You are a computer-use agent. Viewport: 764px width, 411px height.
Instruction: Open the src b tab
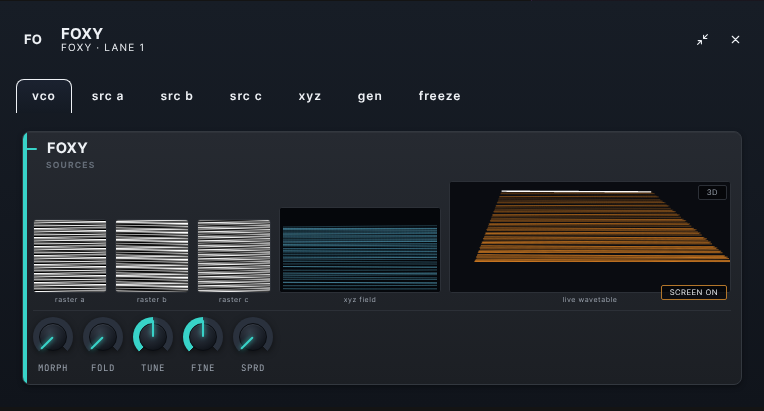point(177,96)
